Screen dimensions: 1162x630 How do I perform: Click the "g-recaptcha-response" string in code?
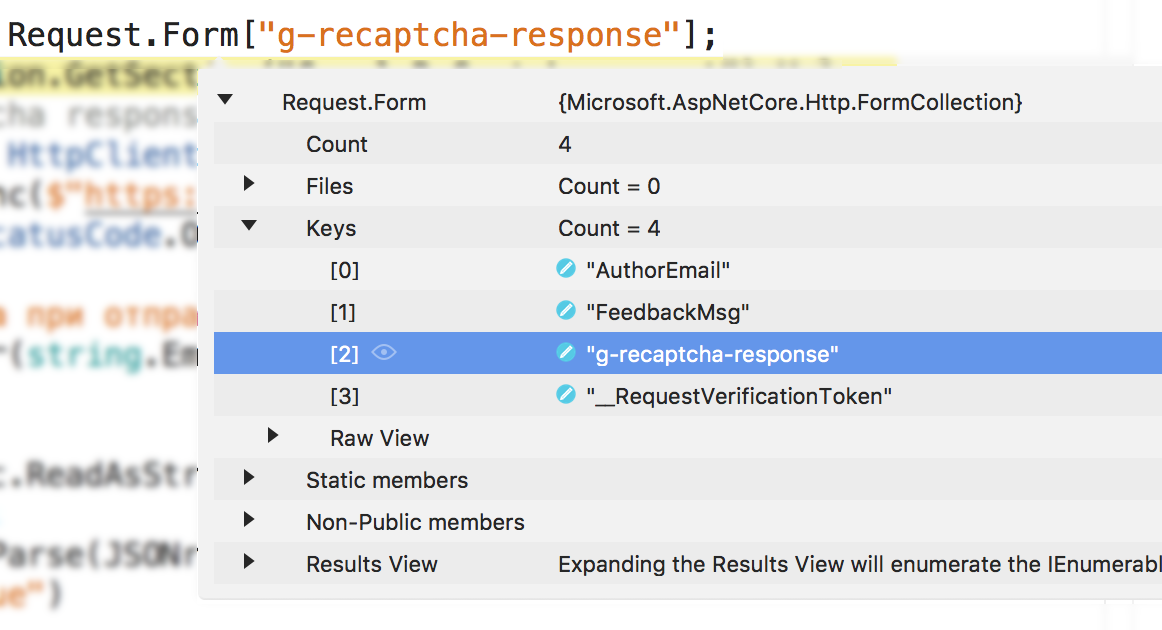(x=469, y=34)
